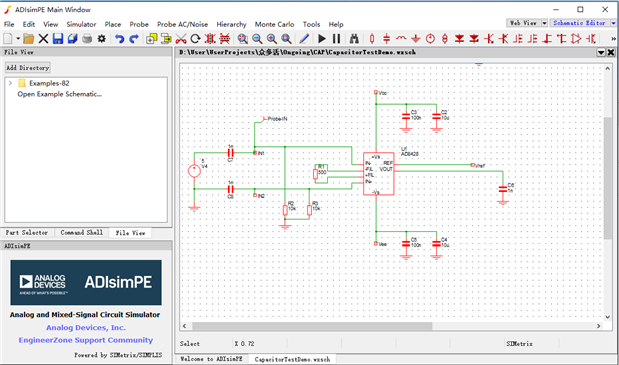
Task: Open the Schematic Editor dropdown arrow
Action: [x=613, y=23]
